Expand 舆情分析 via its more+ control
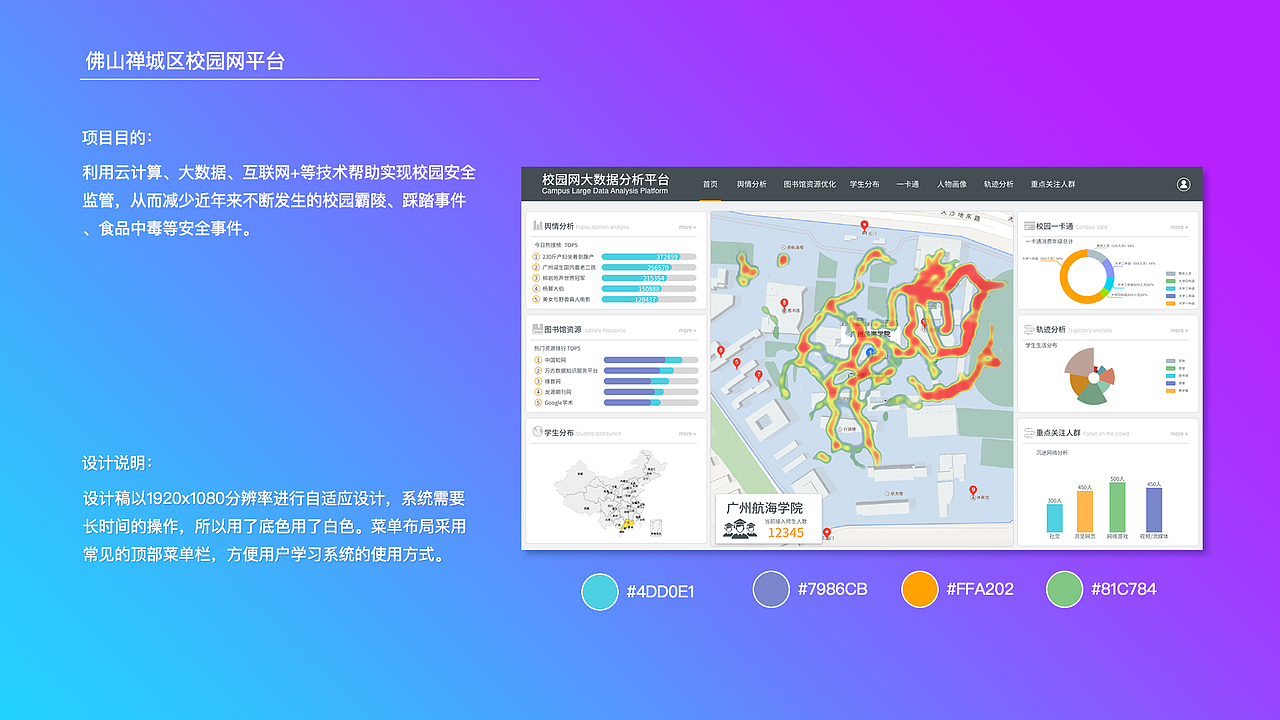Screen dimensions: 1280x720 (x=687, y=227)
